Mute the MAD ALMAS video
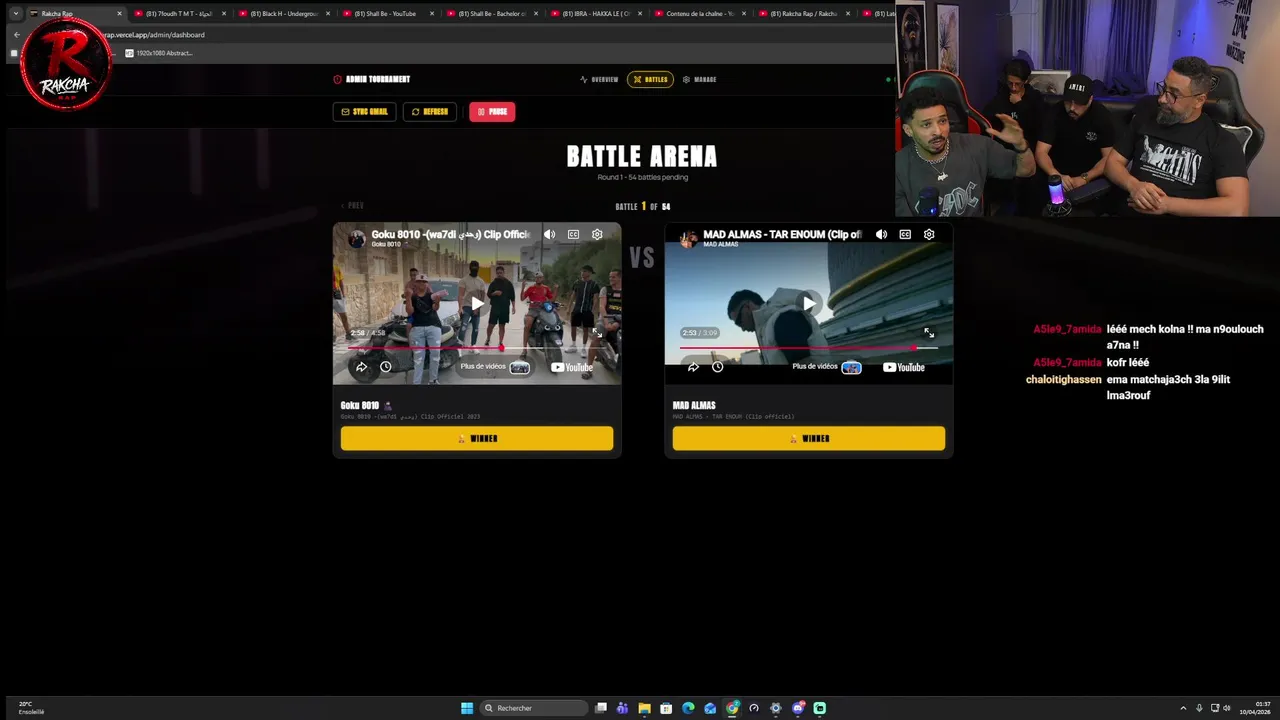Viewport: 1280px width, 720px height. click(881, 234)
